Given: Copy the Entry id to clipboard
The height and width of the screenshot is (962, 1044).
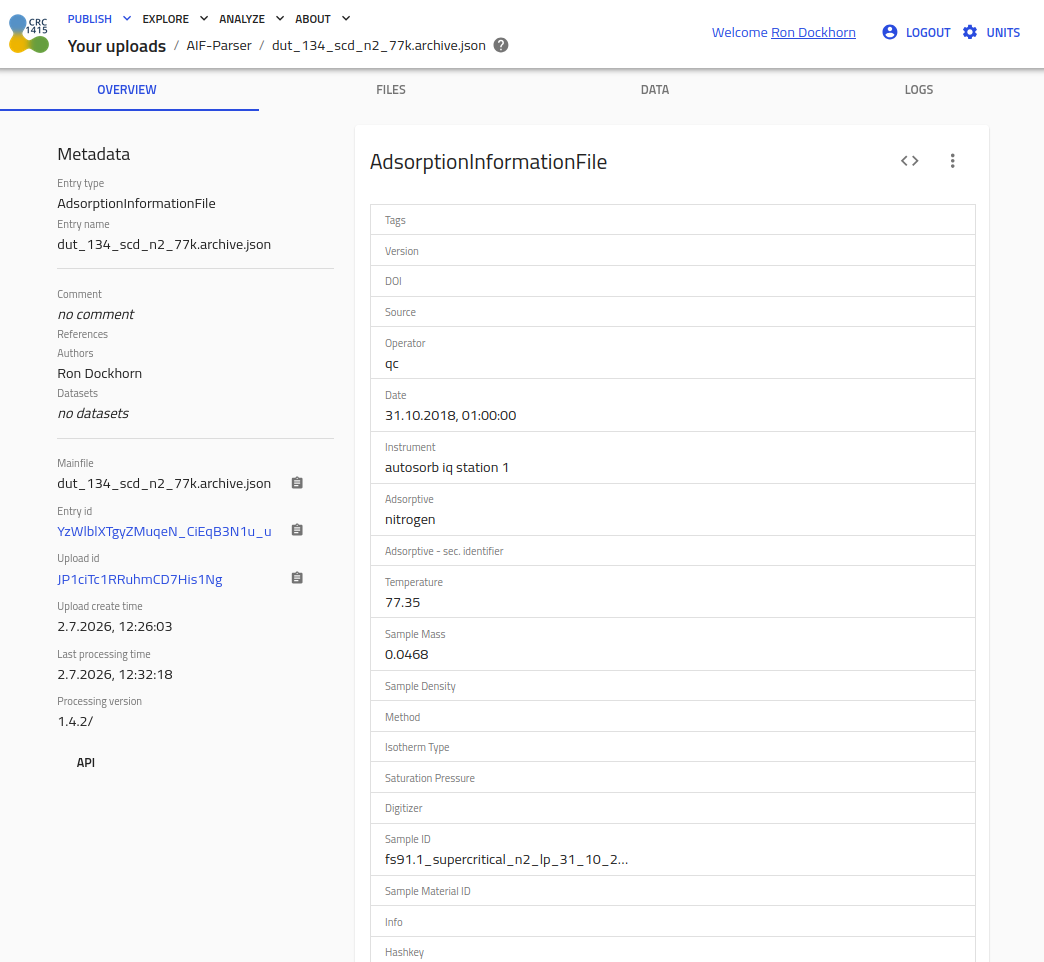Looking at the screenshot, I should coord(298,530).
